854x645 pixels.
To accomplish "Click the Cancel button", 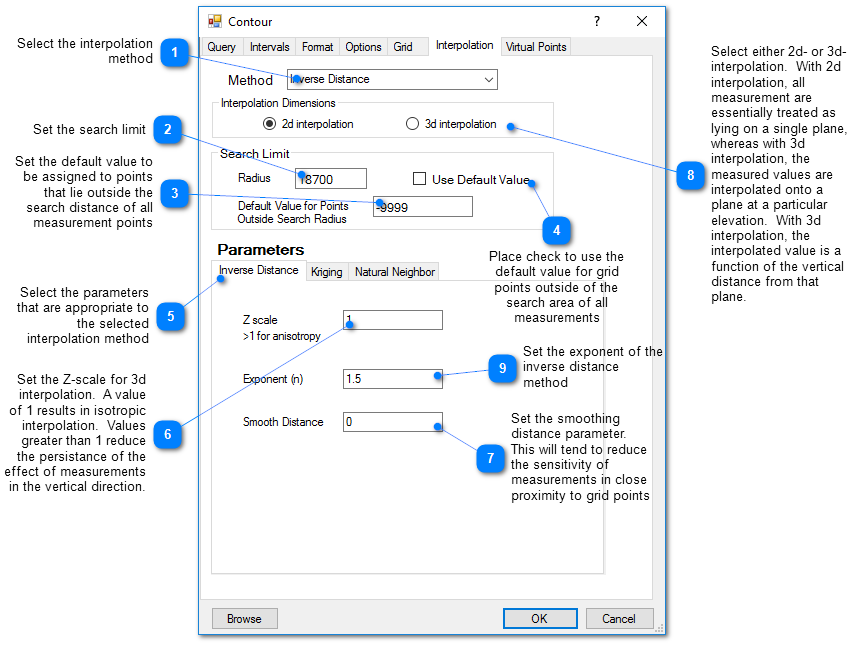I will pyautogui.click(x=619, y=618).
